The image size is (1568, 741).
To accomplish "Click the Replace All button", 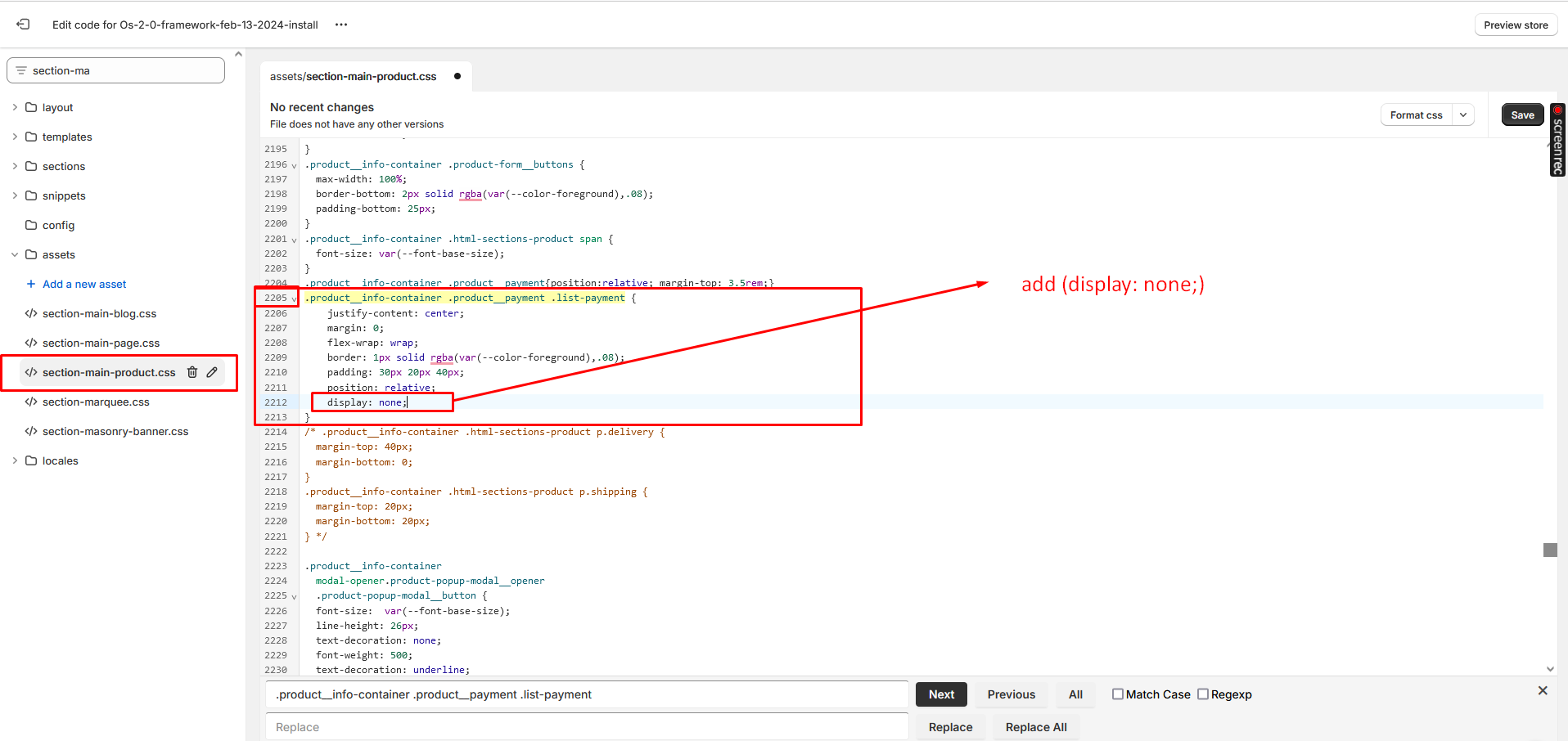I will click(1036, 727).
